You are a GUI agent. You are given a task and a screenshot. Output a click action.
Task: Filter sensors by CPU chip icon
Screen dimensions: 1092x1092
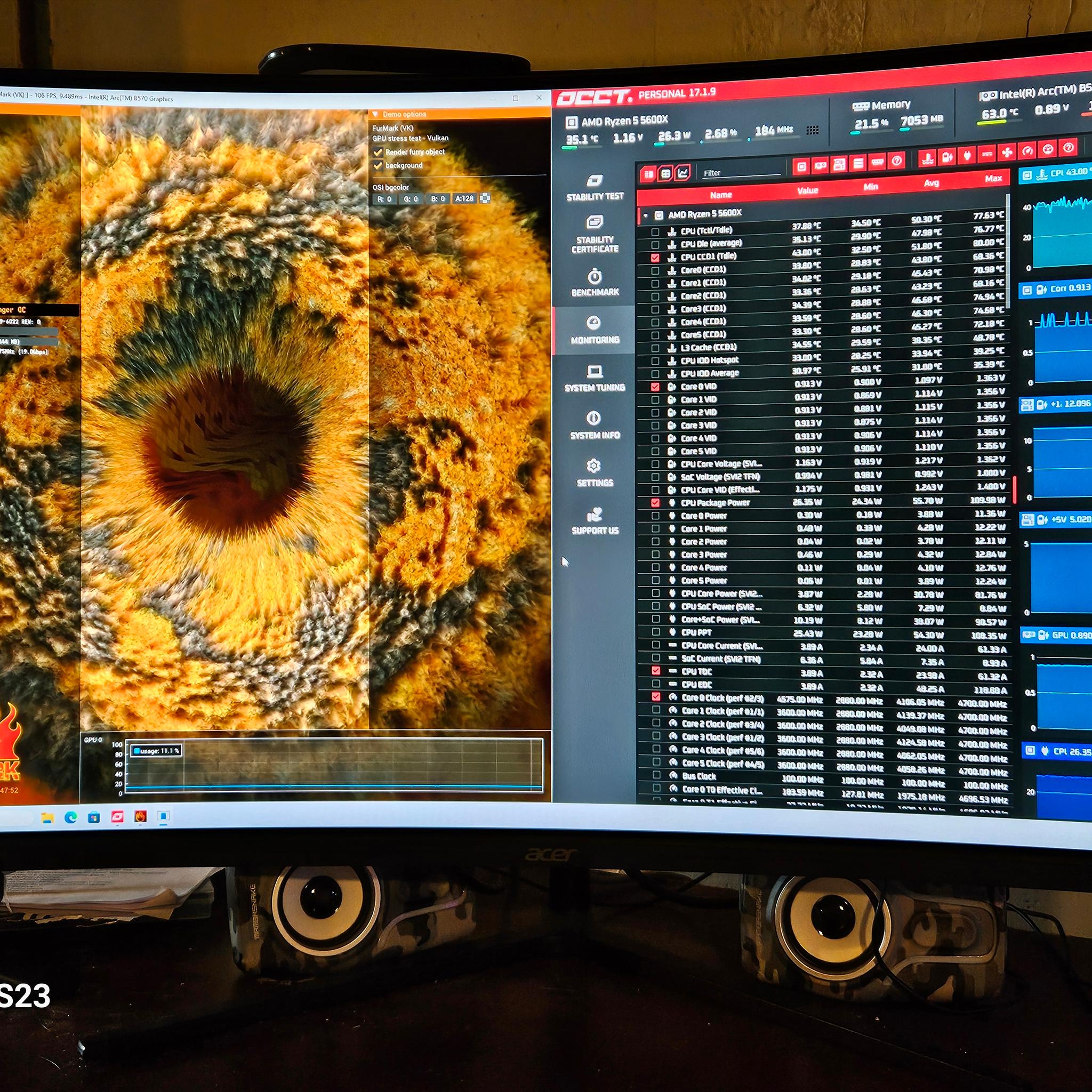click(x=800, y=166)
